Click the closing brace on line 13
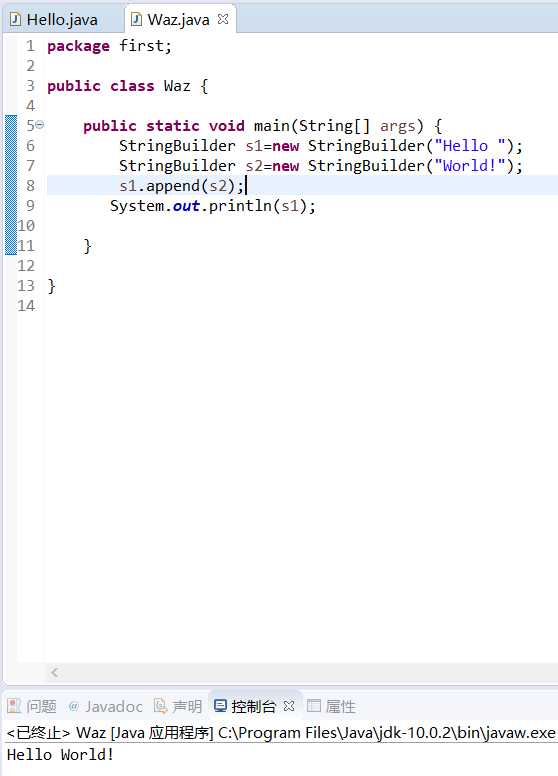The image size is (558, 776). tap(51, 286)
